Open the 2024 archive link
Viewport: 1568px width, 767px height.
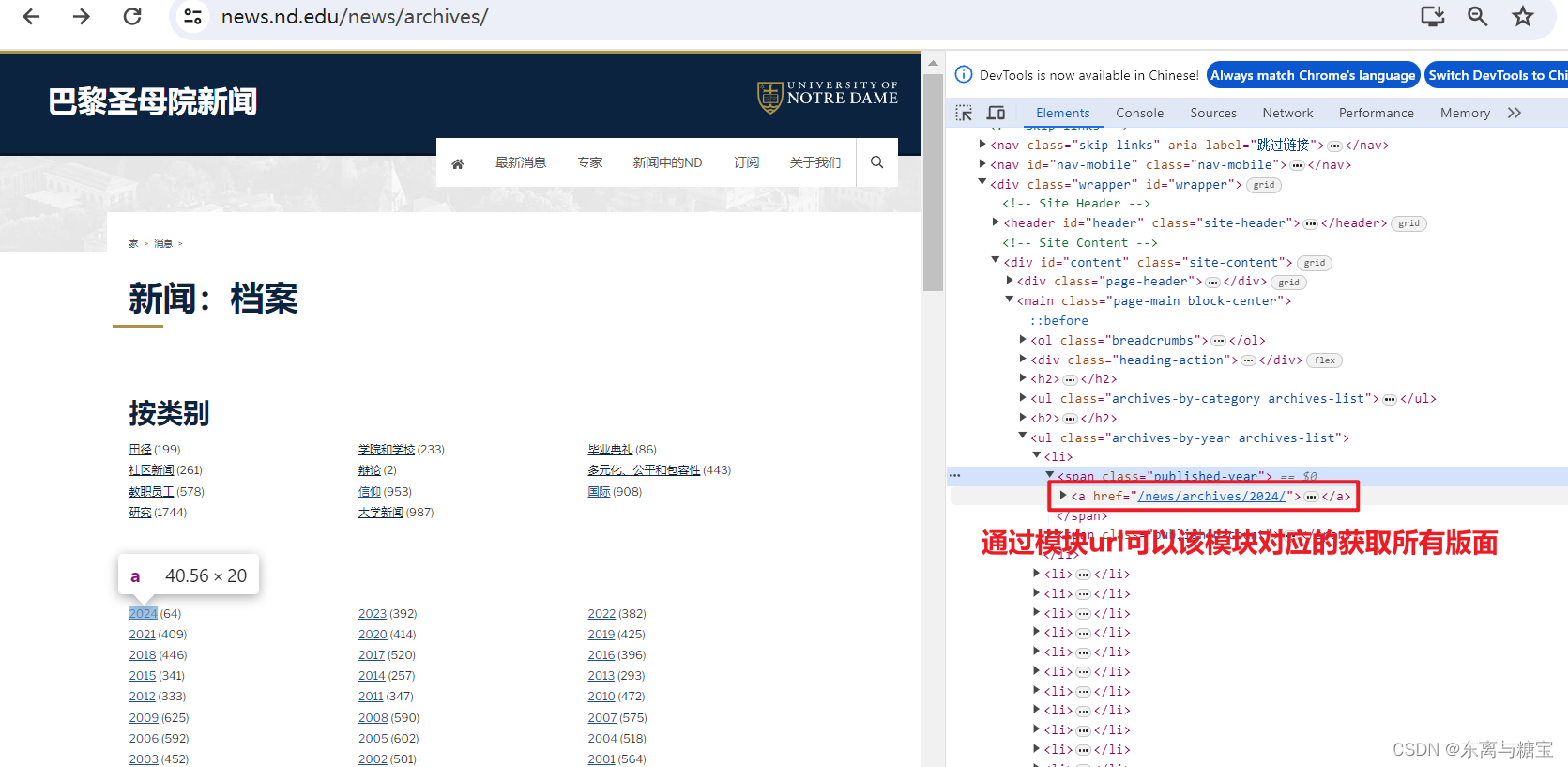click(x=143, y=614)
